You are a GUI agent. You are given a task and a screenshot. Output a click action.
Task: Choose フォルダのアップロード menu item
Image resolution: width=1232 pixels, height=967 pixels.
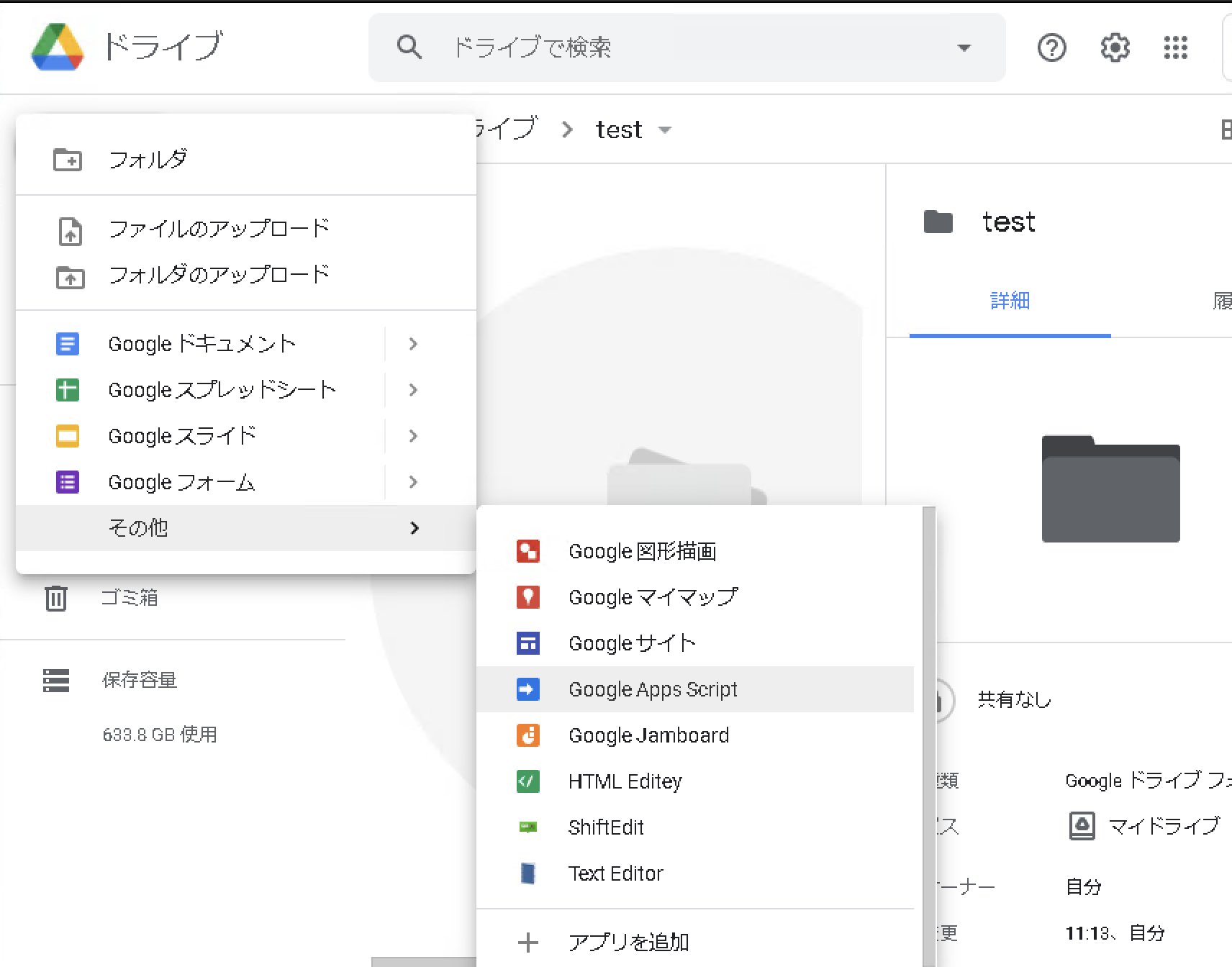[x=246, y=276]
